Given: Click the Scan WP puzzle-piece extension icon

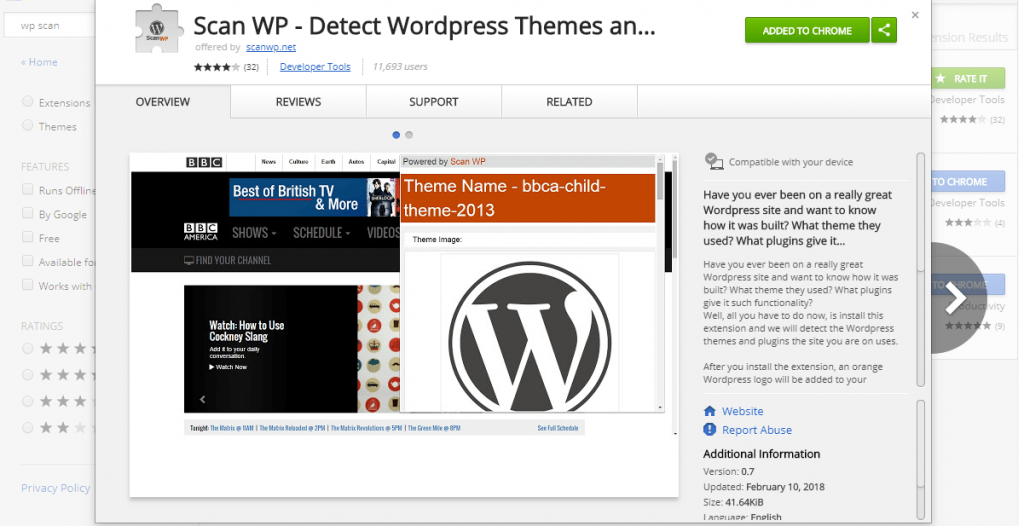Looking at the screenshot, I should 157,28.
